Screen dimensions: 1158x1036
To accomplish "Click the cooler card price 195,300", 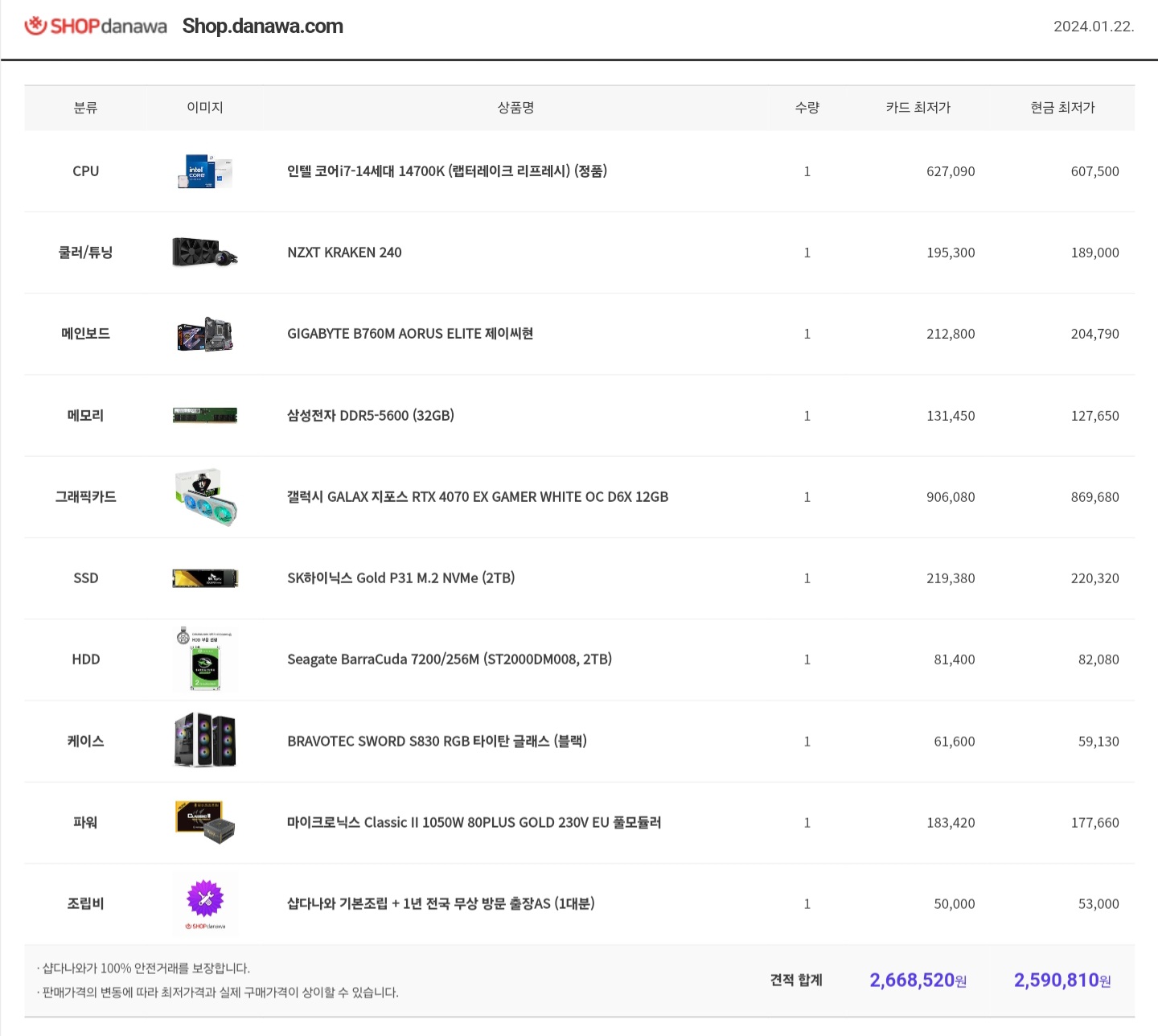I will tap(951, 253).
